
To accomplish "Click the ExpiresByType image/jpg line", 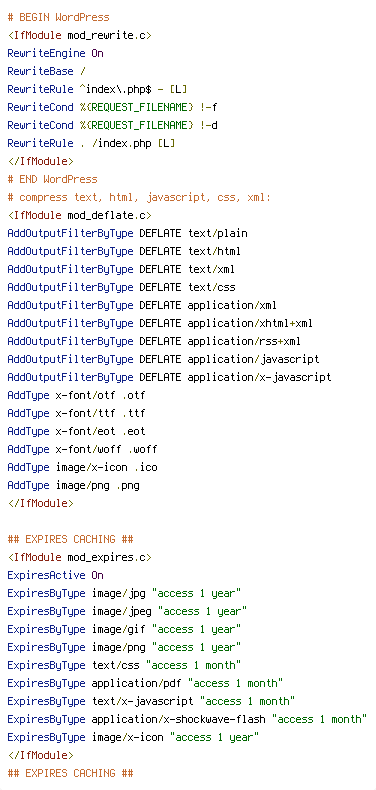I will [124, 595].
